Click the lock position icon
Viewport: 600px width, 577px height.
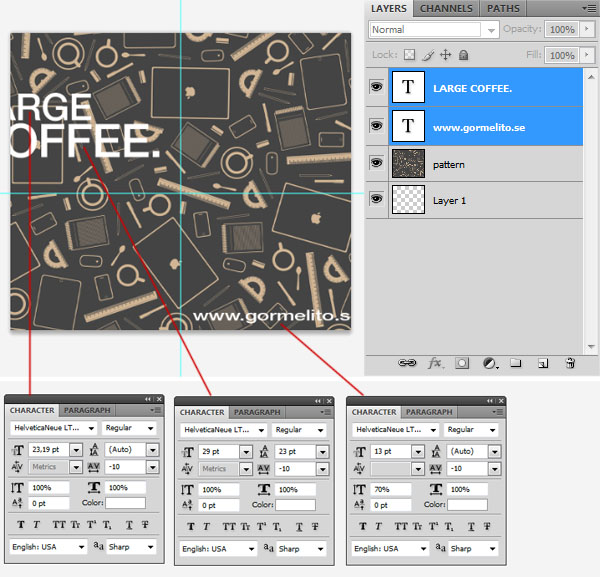coord(446,55)
